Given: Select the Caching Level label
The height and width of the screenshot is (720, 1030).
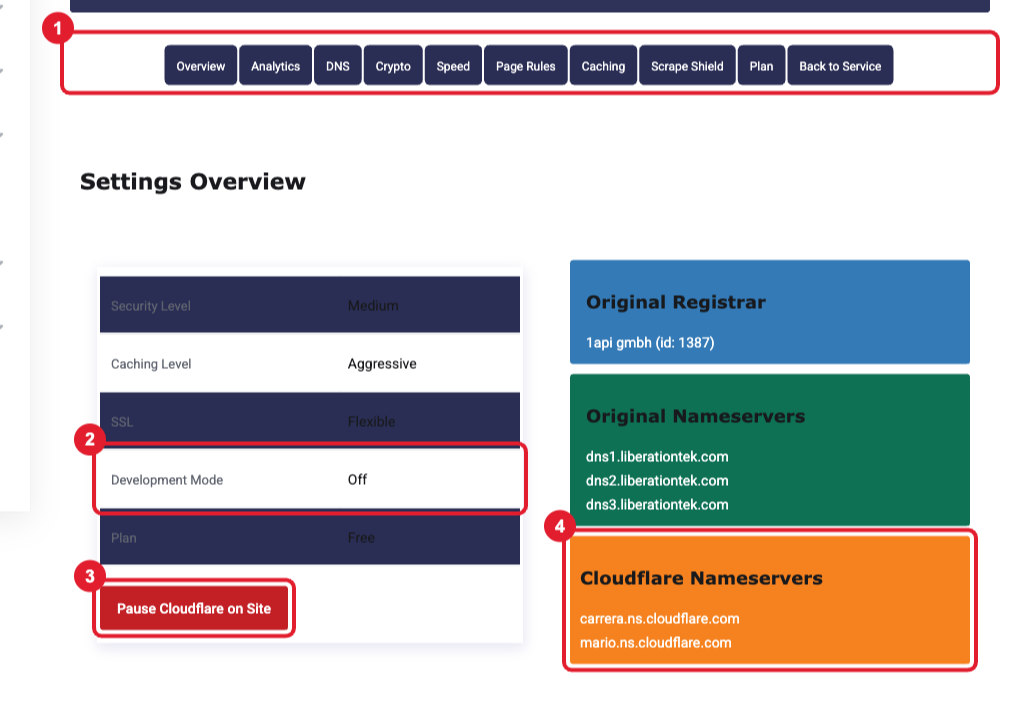Looking at the screenshot, I should coord(150,364).
